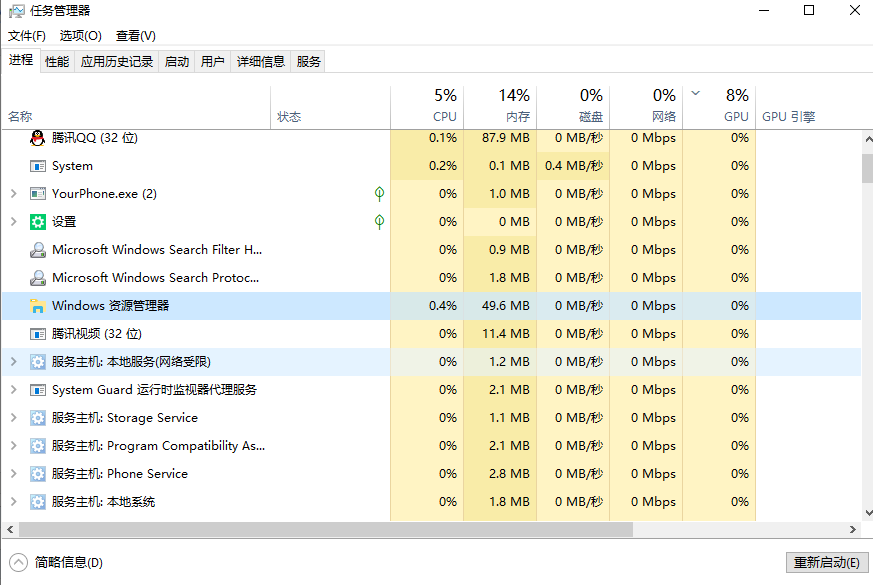This screenshot has height=585, width=873.
Task: Expand 服务主机: 本地服务(网络受限)
Action: point(13,362)
